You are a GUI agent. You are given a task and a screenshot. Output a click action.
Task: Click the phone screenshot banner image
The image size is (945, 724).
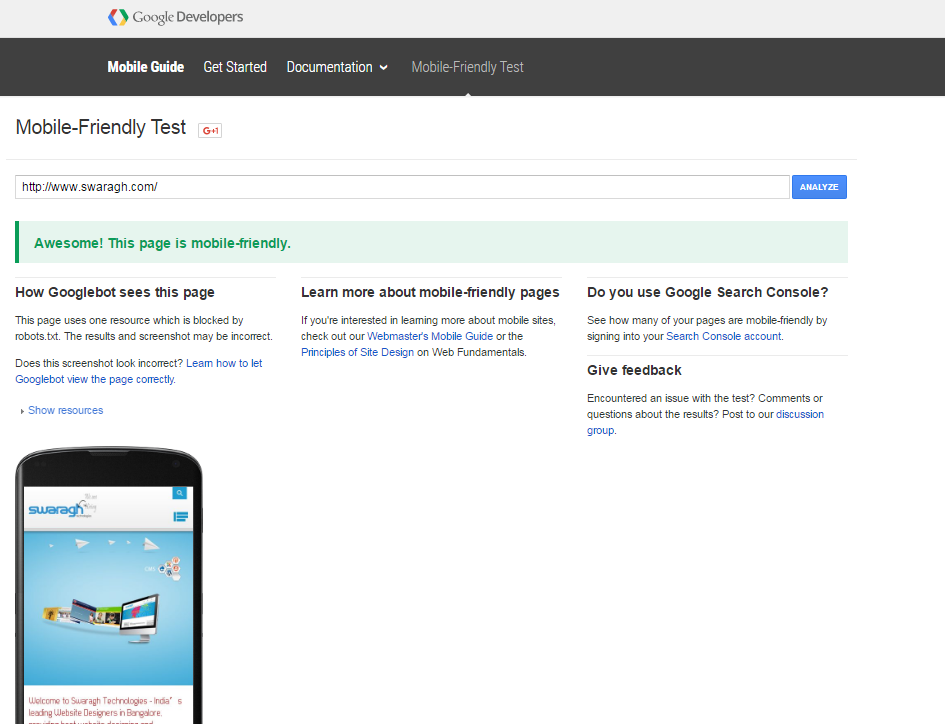tap(108, 608)
